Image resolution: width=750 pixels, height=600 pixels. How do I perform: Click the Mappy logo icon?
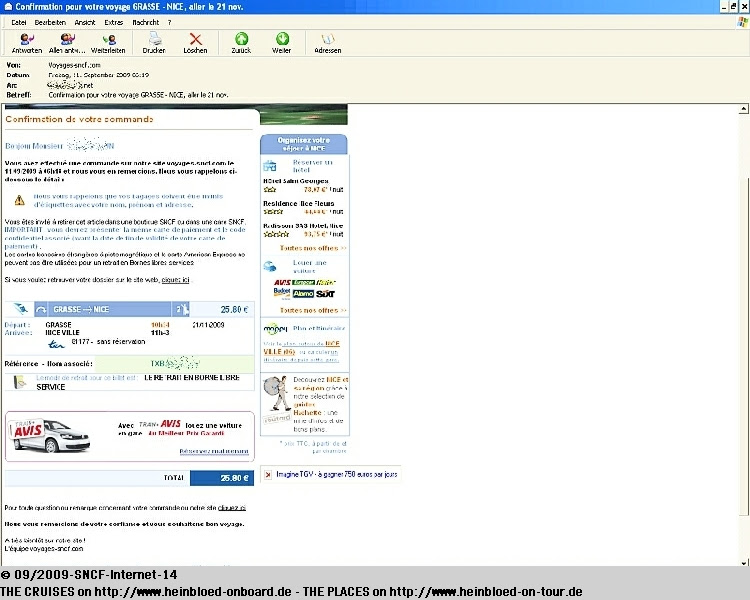click(x=275, y=329)
